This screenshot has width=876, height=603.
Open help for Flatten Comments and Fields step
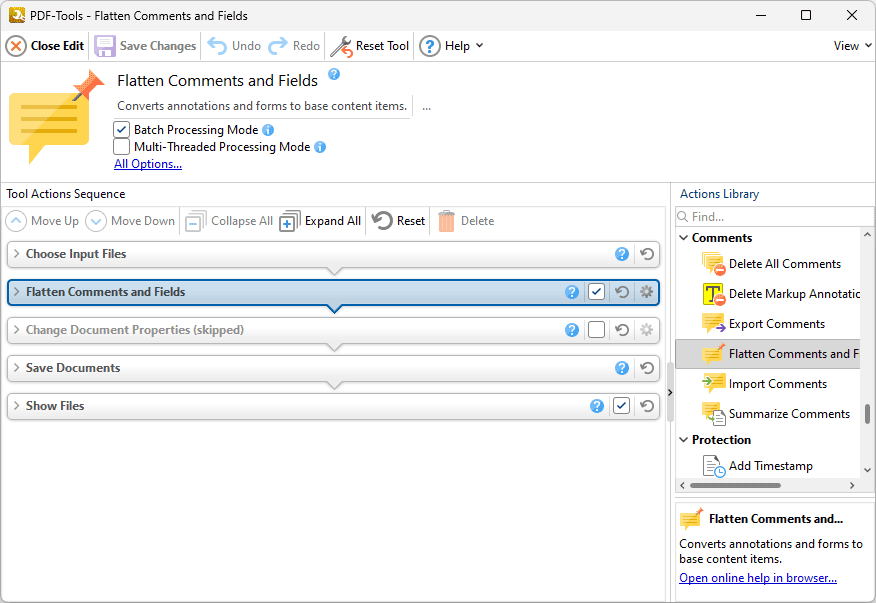point(572,292)
